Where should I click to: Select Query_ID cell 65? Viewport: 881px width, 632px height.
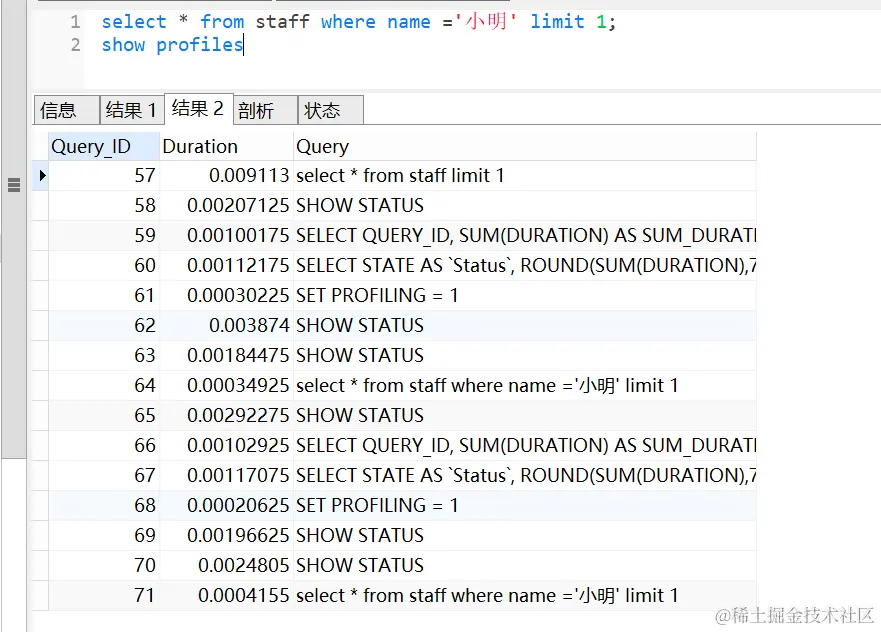[104, 415]
